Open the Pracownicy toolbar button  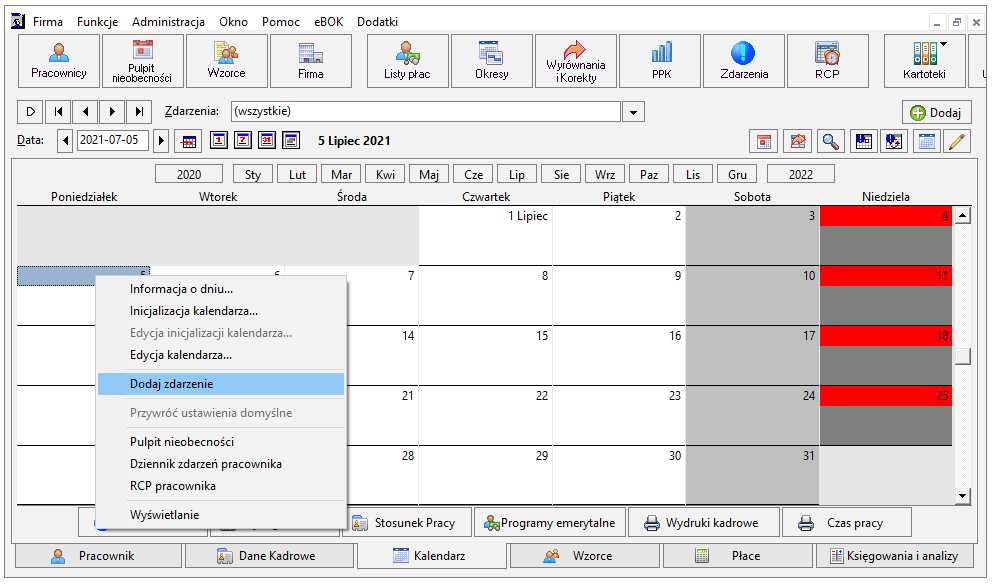pyautogui.click(x=59, y=61)
